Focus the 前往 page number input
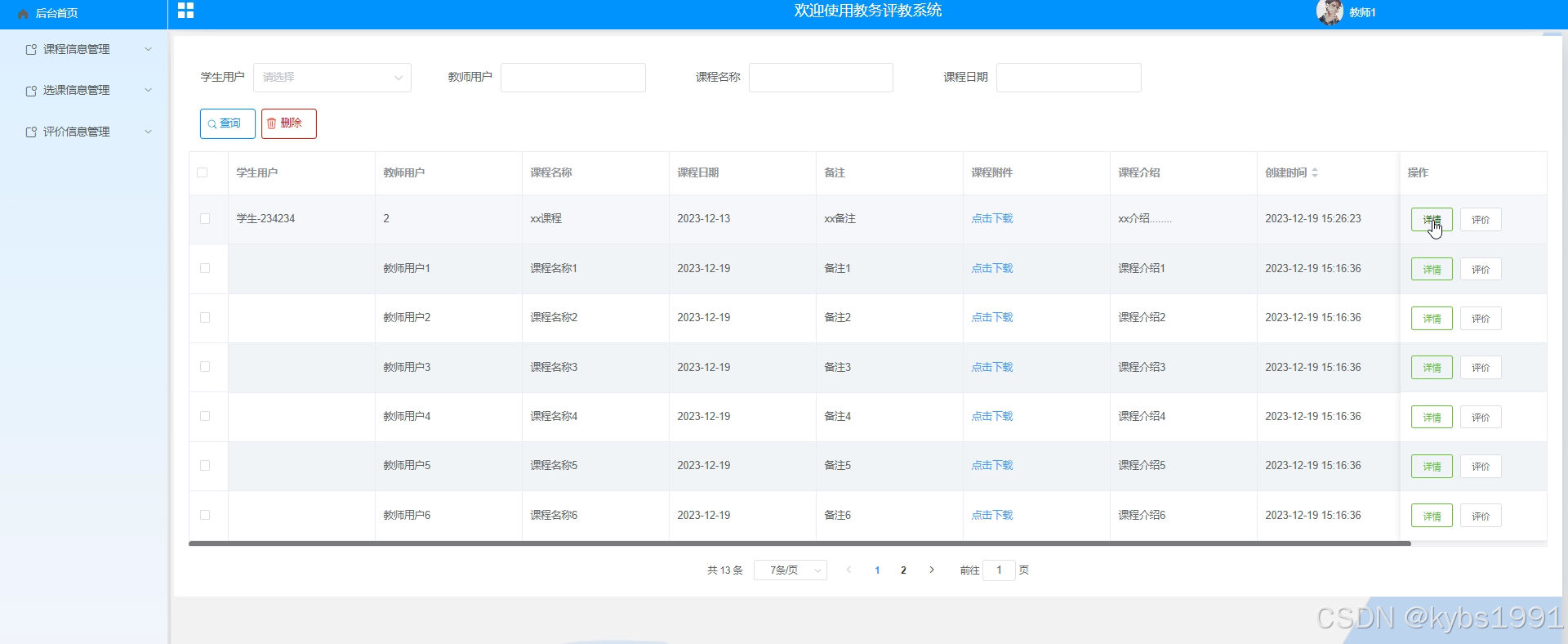 coord(999,570)
